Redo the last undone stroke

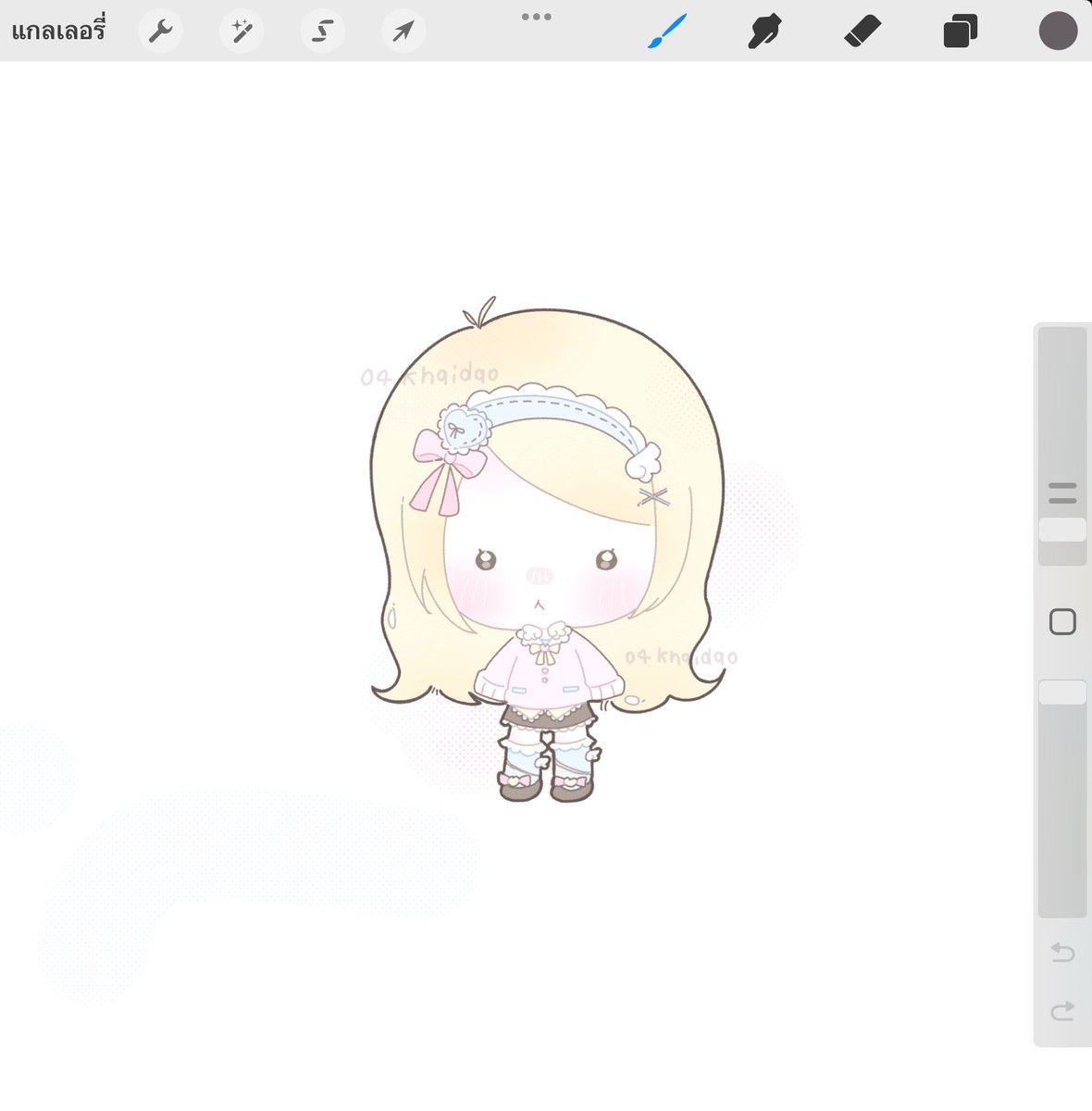pyautogui.click(x=1062, y=1010)
